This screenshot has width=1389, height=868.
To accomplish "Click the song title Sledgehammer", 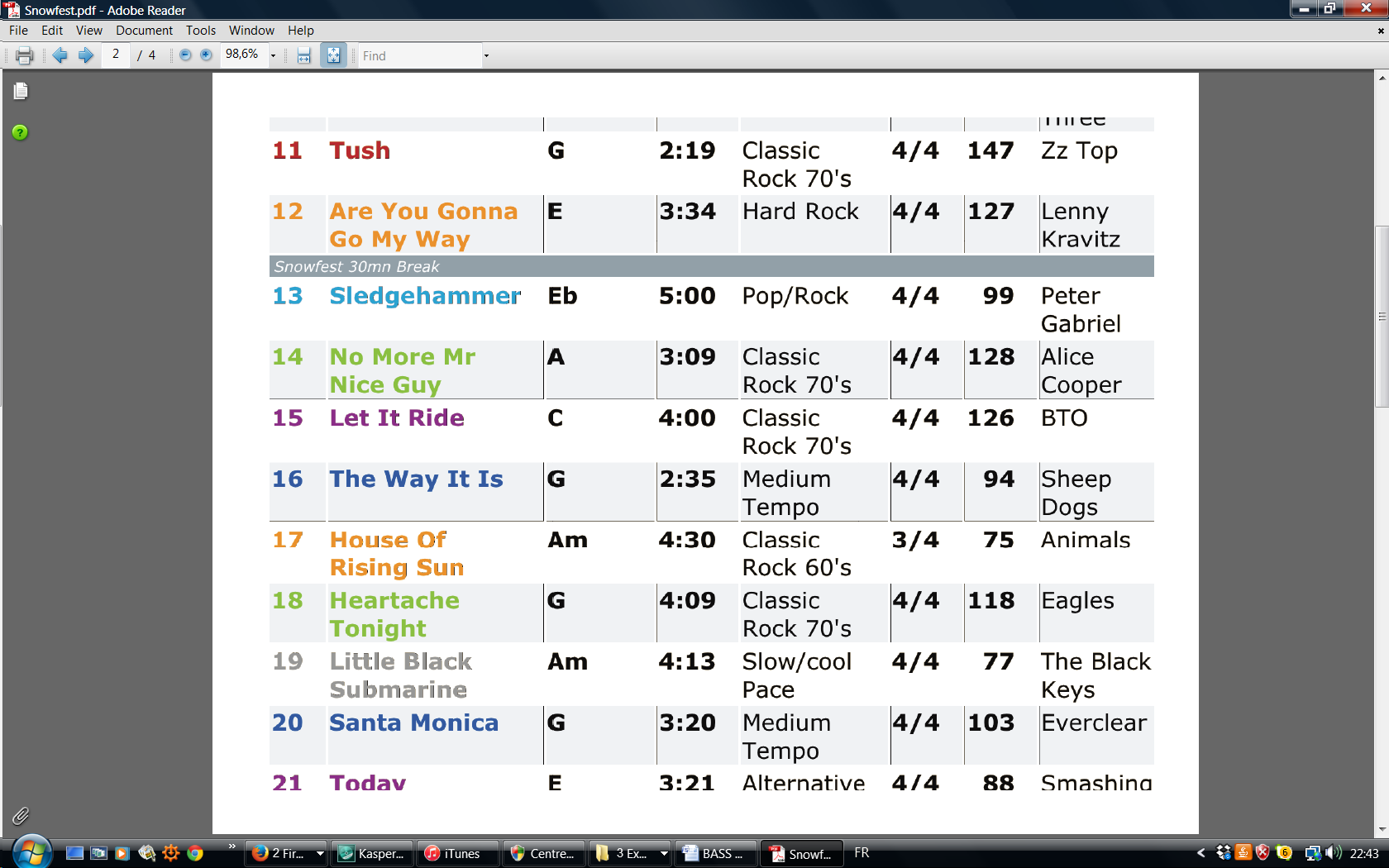I will (425, 296).
